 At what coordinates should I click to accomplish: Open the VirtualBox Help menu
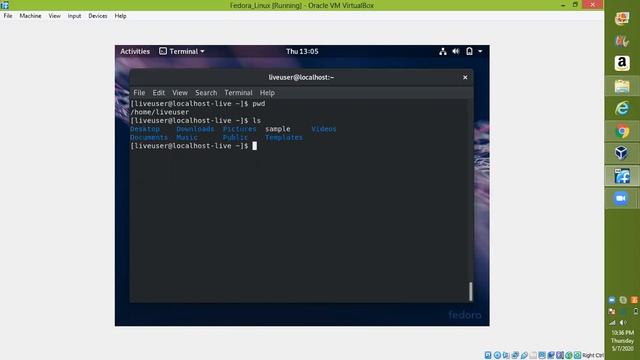coord(120,16)
